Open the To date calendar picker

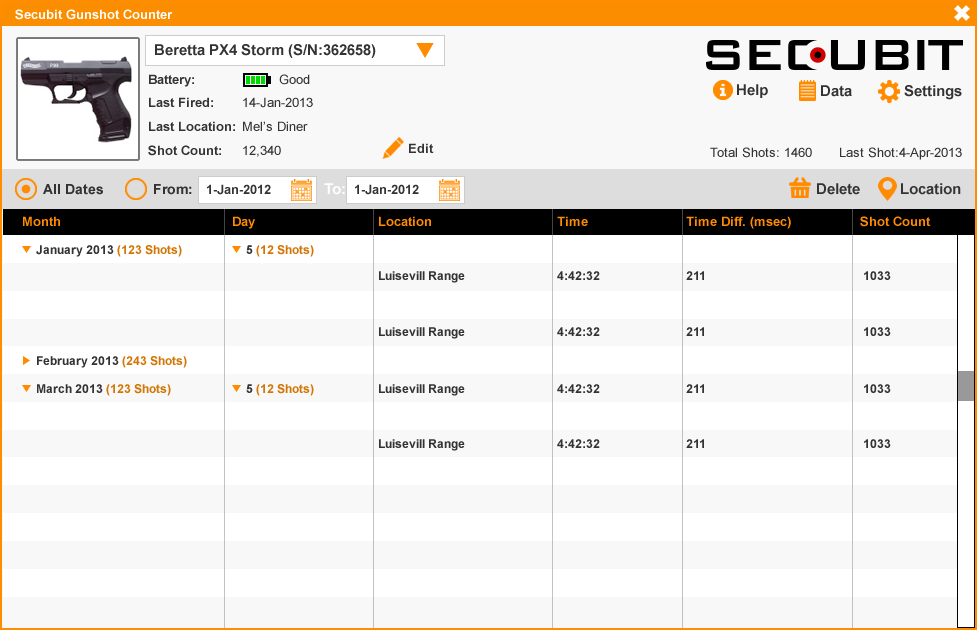click(449, 190)
